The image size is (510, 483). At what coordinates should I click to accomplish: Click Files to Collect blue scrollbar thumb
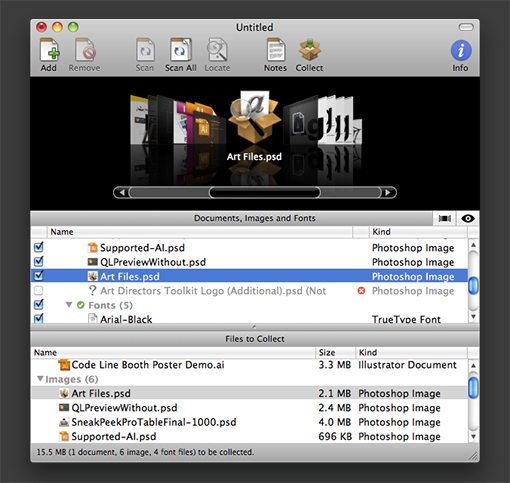[x=473, y=388]
